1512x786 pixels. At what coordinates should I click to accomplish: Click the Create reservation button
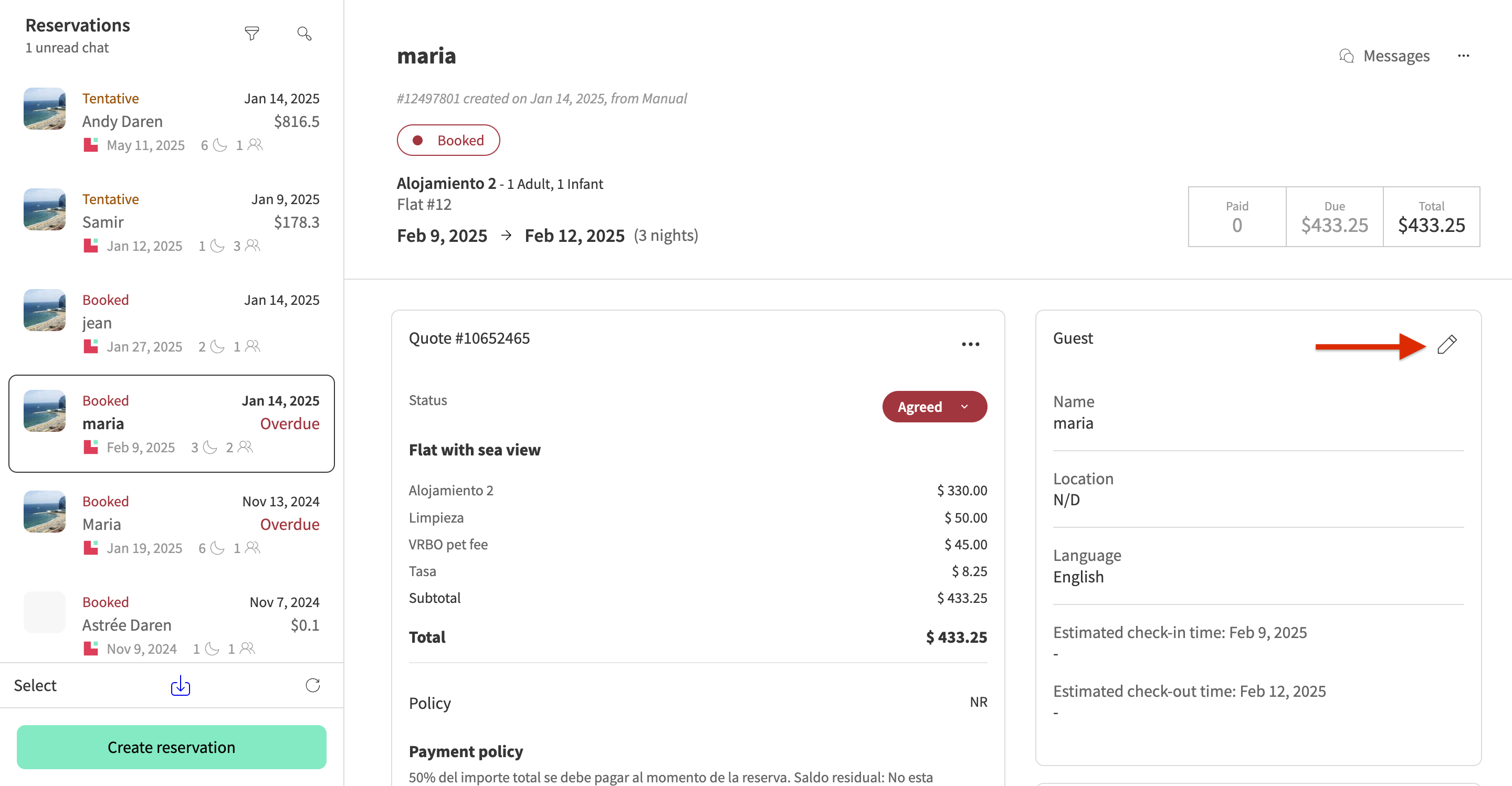pos(171,747)
